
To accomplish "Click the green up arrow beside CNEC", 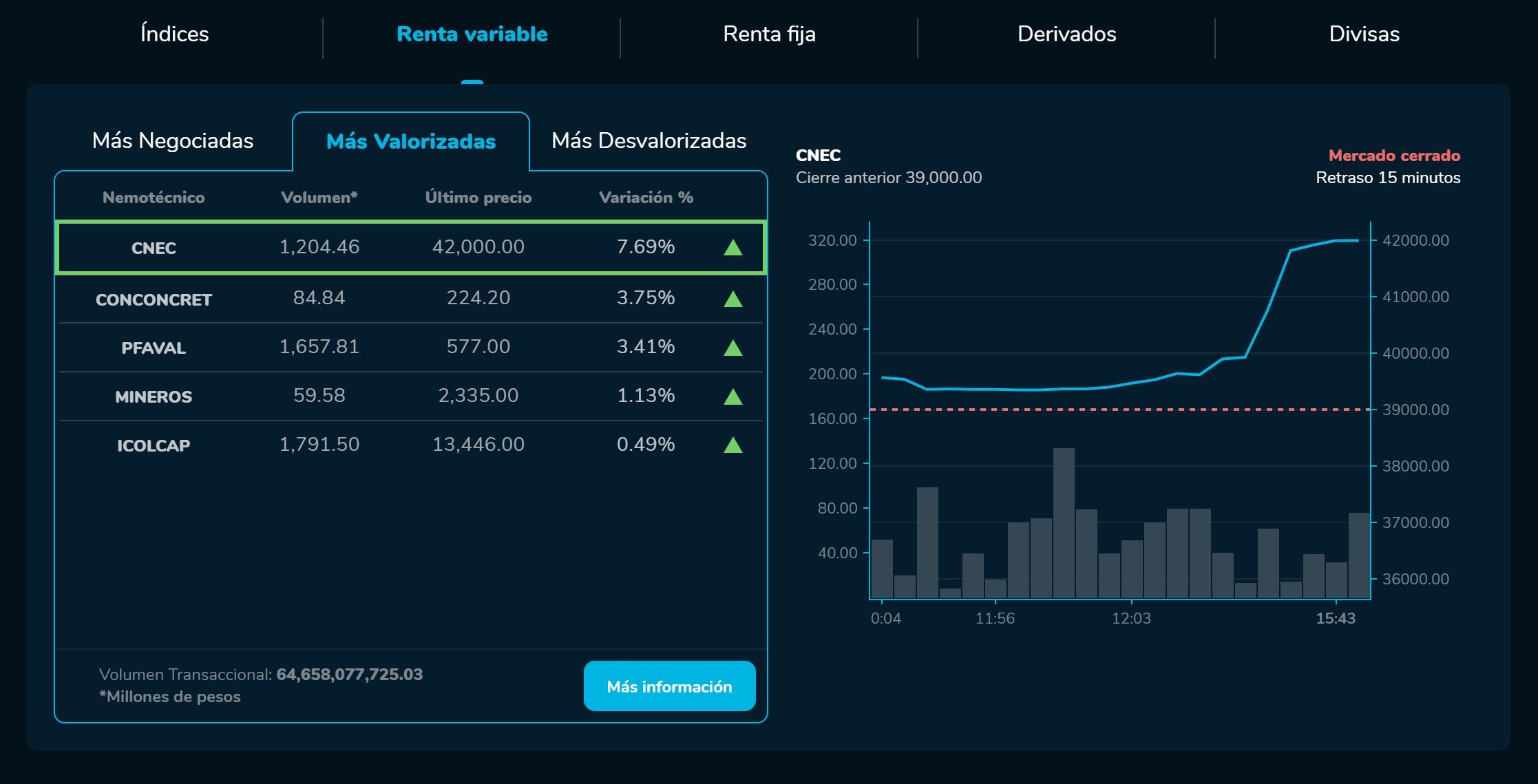I will (732, 246).
